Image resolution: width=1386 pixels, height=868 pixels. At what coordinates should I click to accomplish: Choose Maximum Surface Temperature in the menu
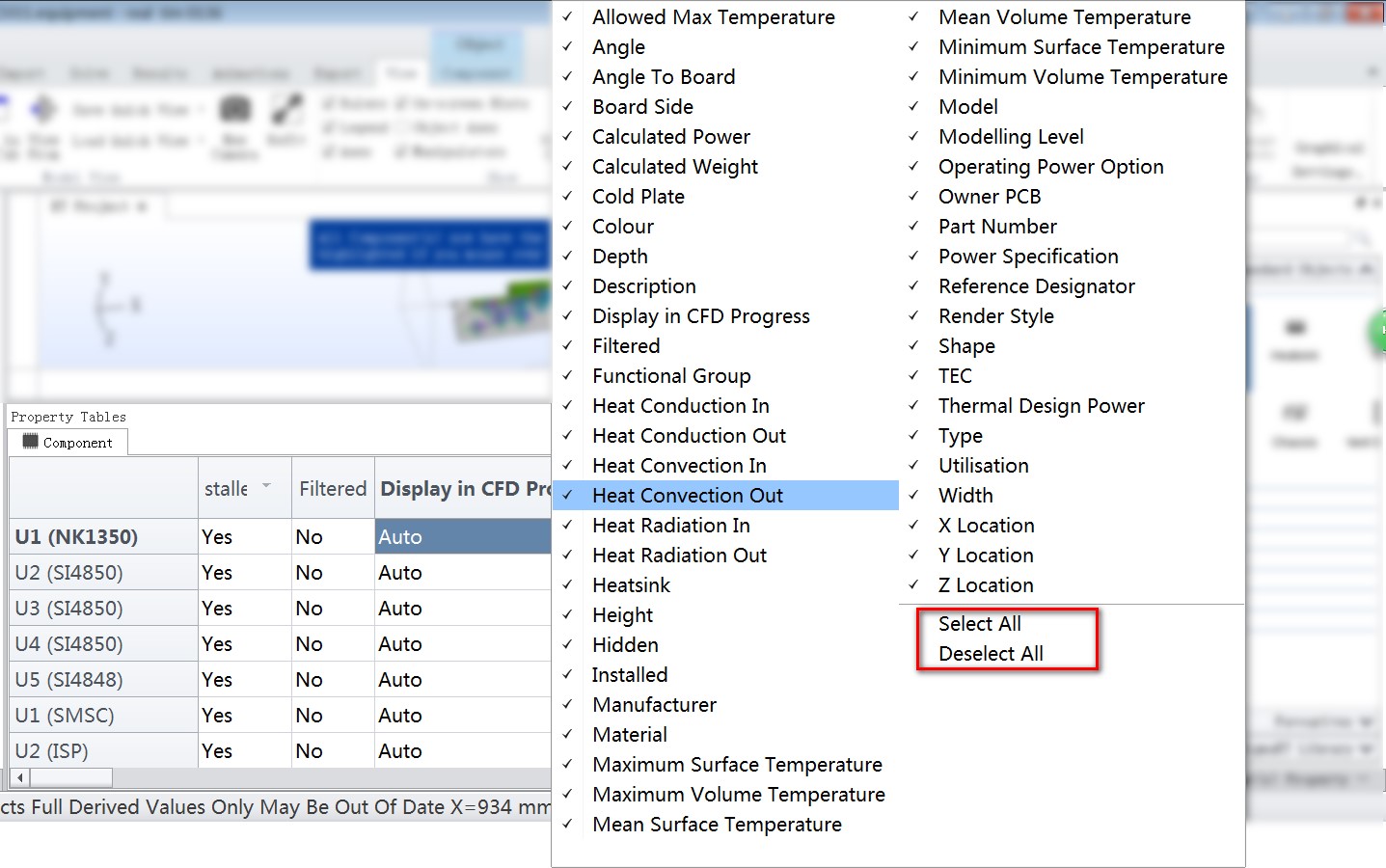pyautogui.click(x=737, y=765)
